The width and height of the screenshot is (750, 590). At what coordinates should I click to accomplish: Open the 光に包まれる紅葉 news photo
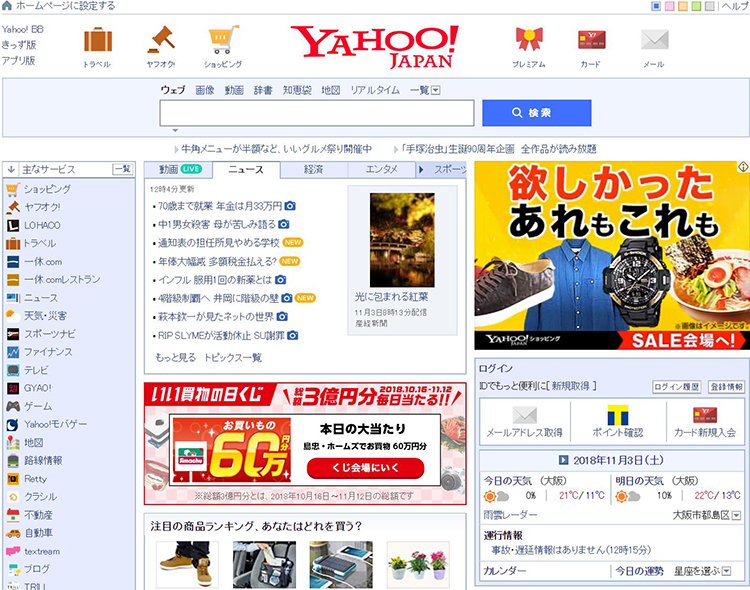point(402,240)
